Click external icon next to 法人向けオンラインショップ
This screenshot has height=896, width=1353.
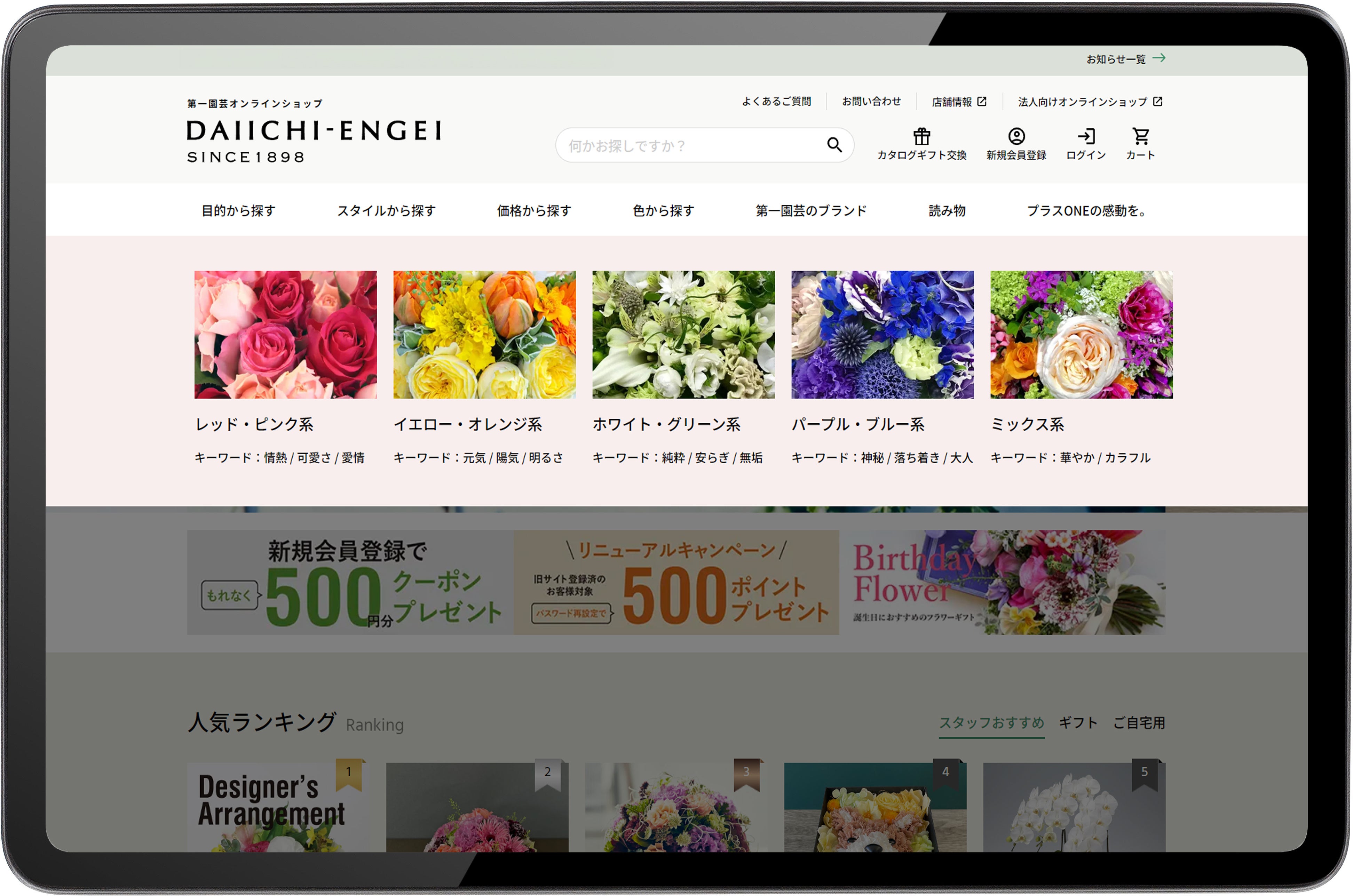(1157, 102)
